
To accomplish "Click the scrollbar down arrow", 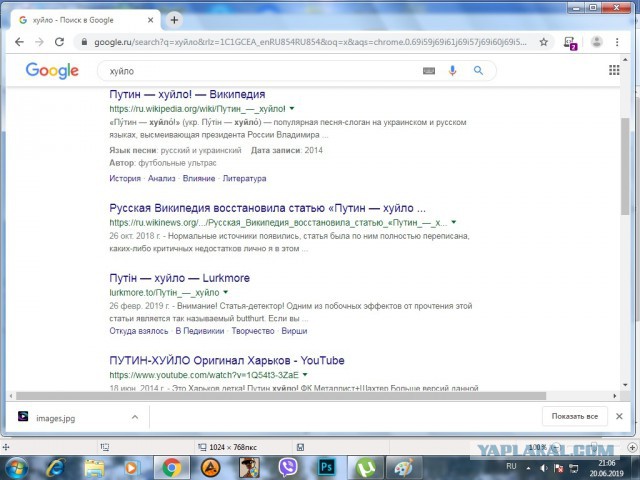I will [625, 385].
